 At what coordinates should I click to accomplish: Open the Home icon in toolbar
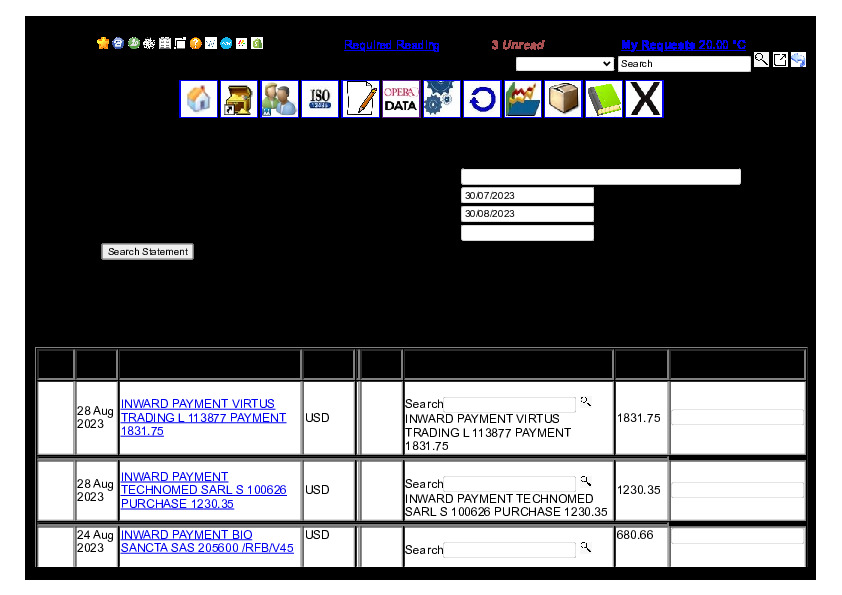tap(199, 99)
